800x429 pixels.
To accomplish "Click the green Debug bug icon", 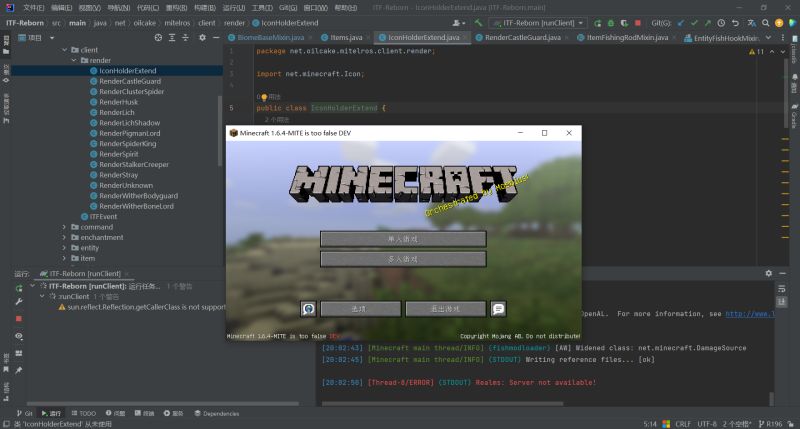I will click(x=611, y=23).
